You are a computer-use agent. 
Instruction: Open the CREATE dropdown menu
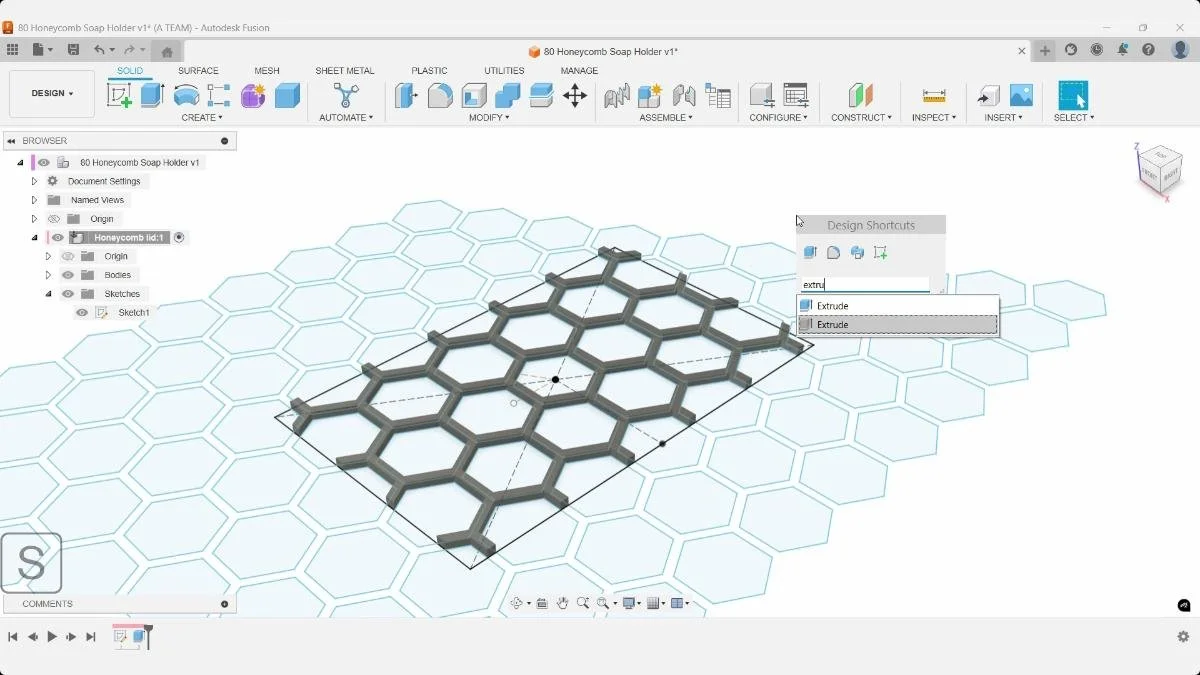[x=202, y=118]
